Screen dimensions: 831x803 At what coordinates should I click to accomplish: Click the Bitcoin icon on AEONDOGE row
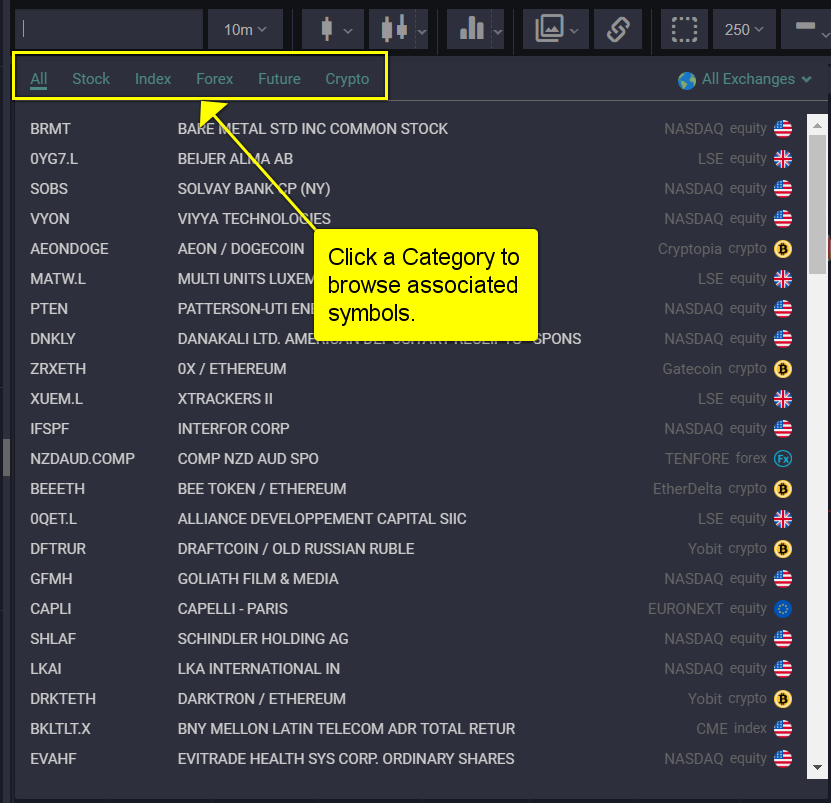(x=783, y=249)
